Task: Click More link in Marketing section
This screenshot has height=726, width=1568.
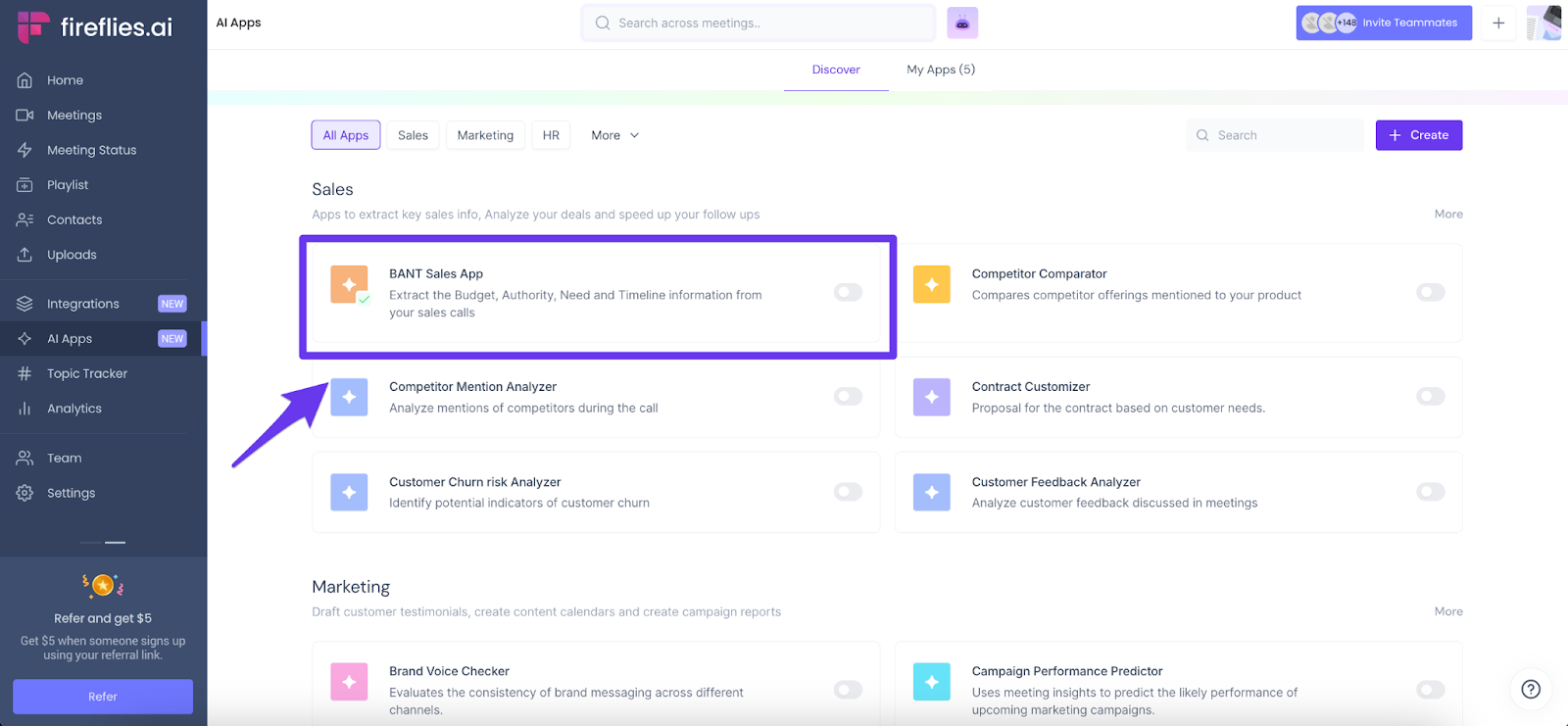Action: click(x=1448, y=611)
